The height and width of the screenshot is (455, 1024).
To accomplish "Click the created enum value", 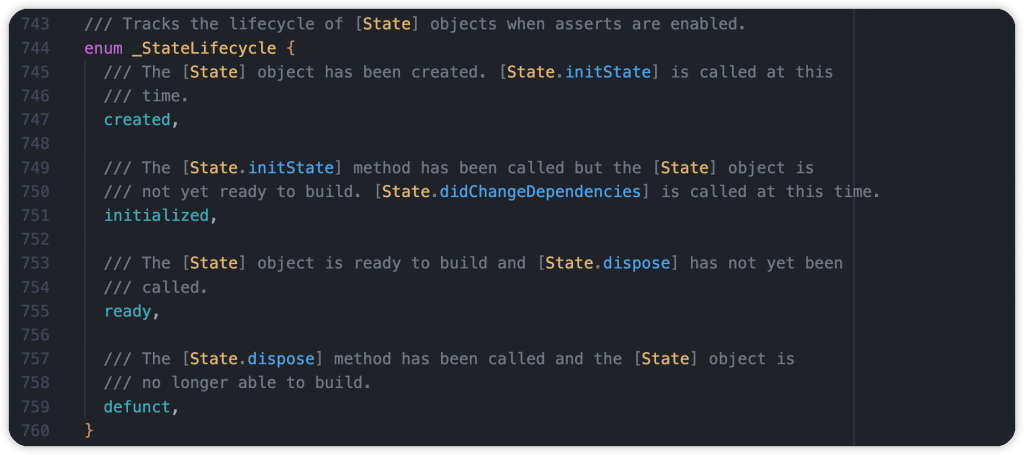I will point(136,120).
